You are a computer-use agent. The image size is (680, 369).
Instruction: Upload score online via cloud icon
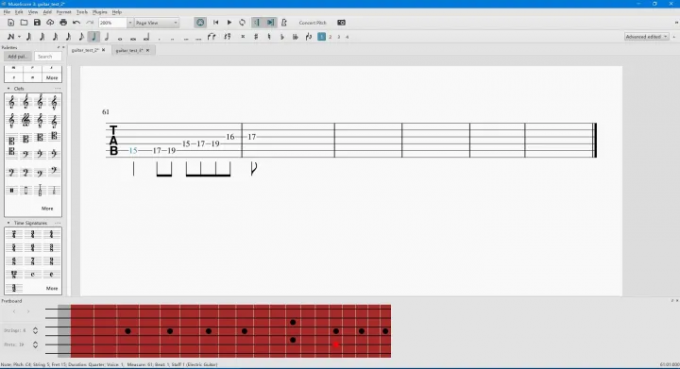(50, 23)
